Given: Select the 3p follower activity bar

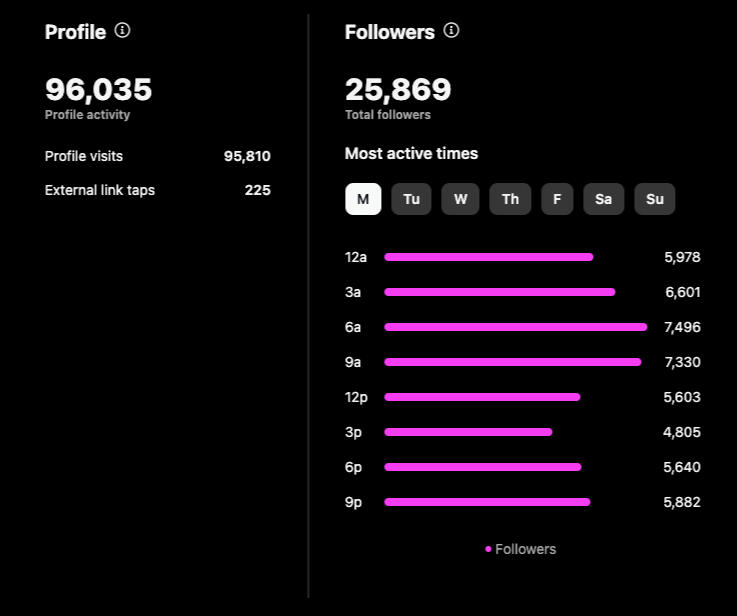Looking at the screenshot, I should pyautogui.click(x=468, y=432).
